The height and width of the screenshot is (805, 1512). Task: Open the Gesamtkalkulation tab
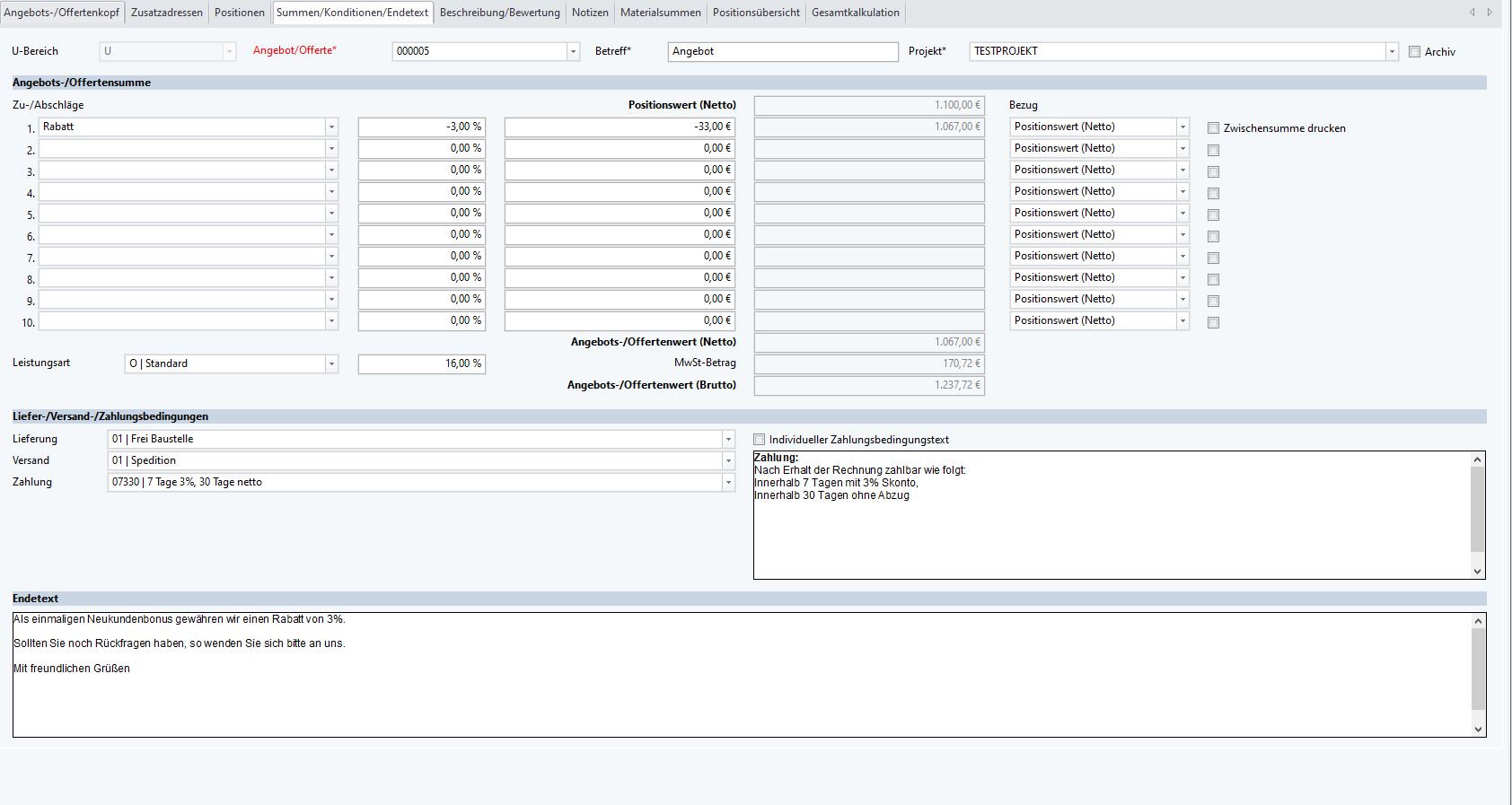point(855,13)
